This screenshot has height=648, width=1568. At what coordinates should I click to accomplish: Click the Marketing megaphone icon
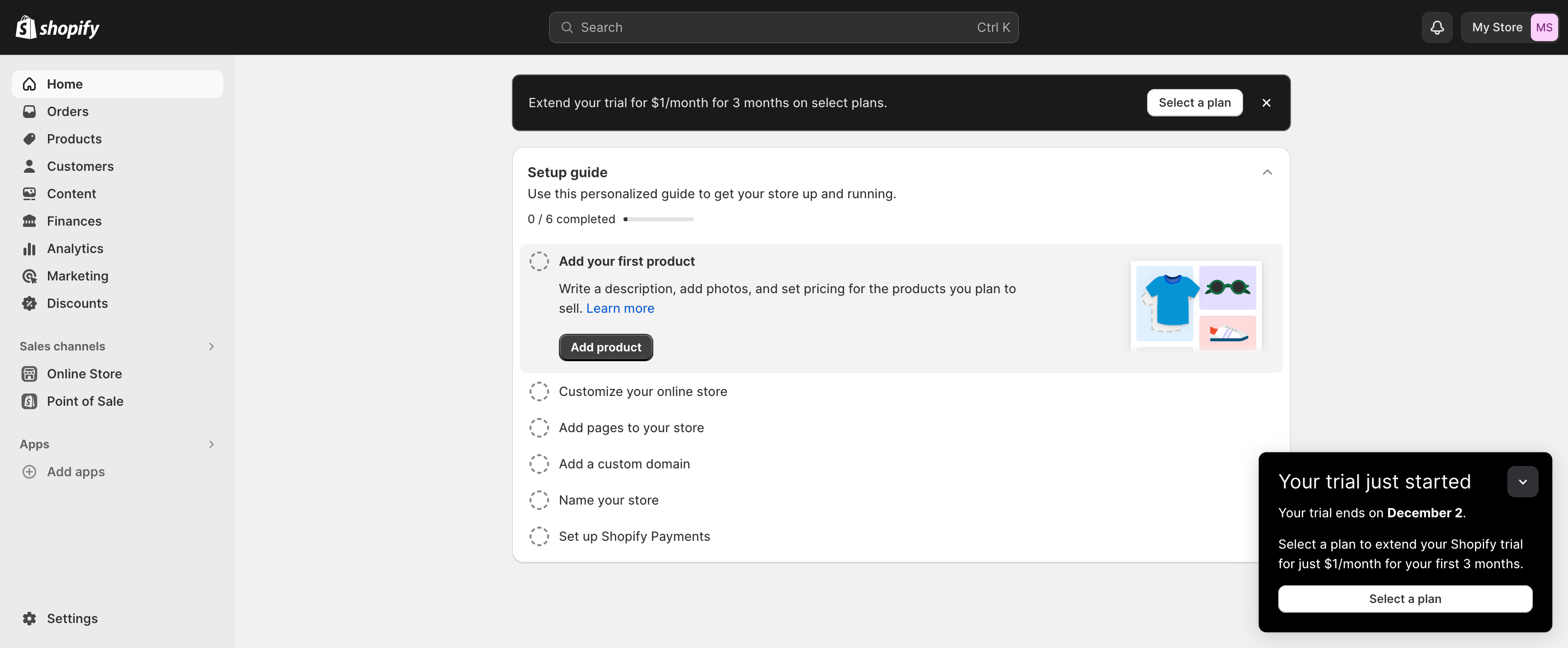(x=30, y=276)
